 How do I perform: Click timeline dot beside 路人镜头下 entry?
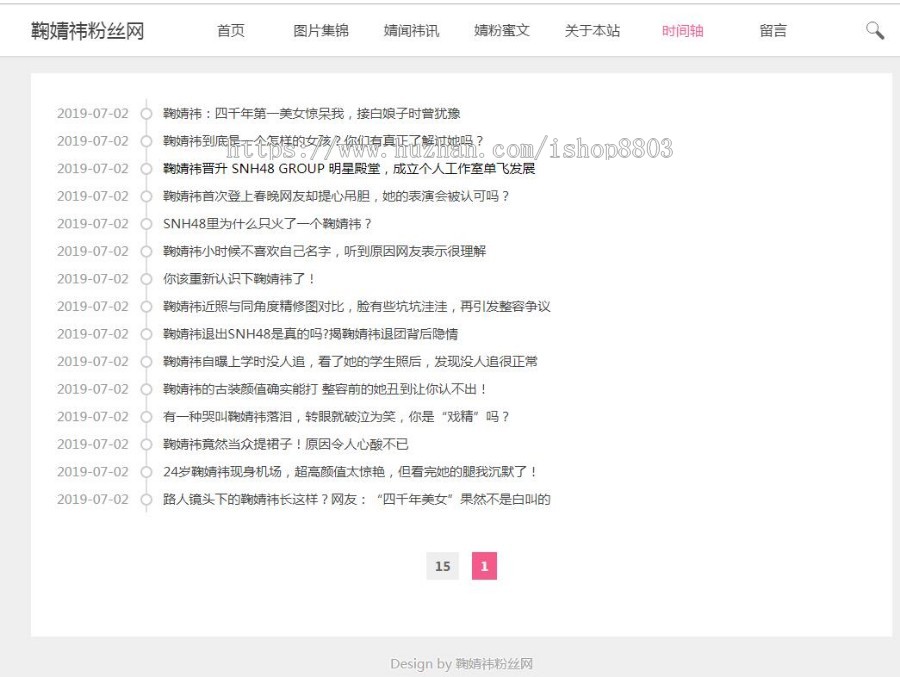[x=146, y=500]
